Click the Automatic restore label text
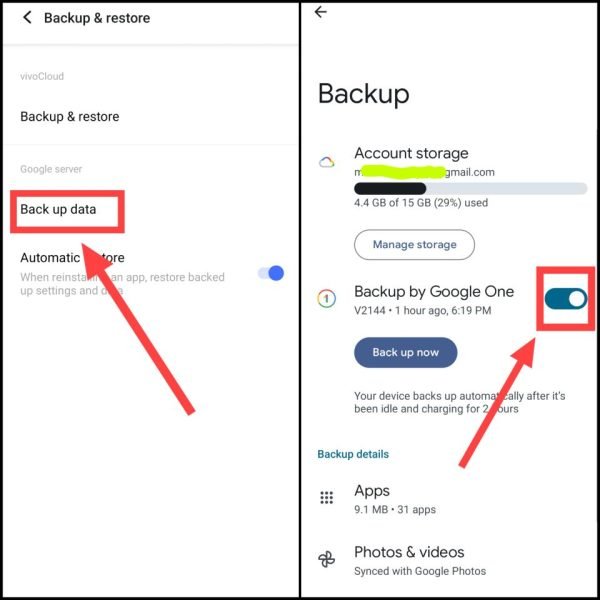Image resolution: width=600 pixels, height=600 pixels. 72,258
